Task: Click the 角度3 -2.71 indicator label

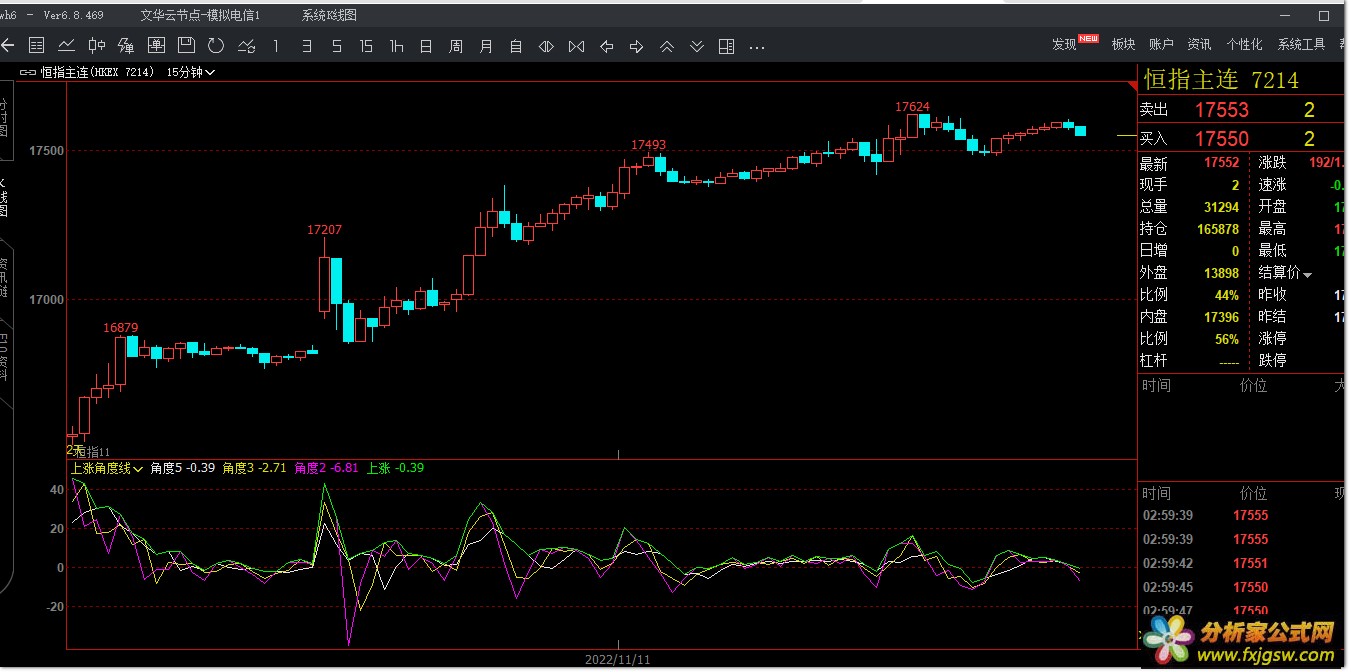Action: 255,468
